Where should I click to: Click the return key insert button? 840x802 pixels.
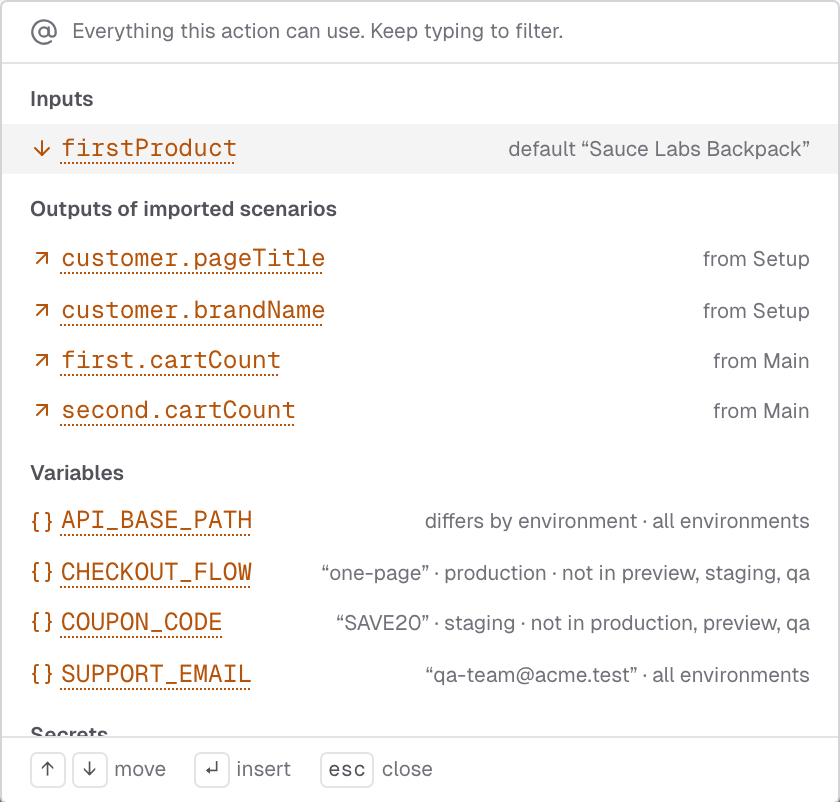(212, 770)
